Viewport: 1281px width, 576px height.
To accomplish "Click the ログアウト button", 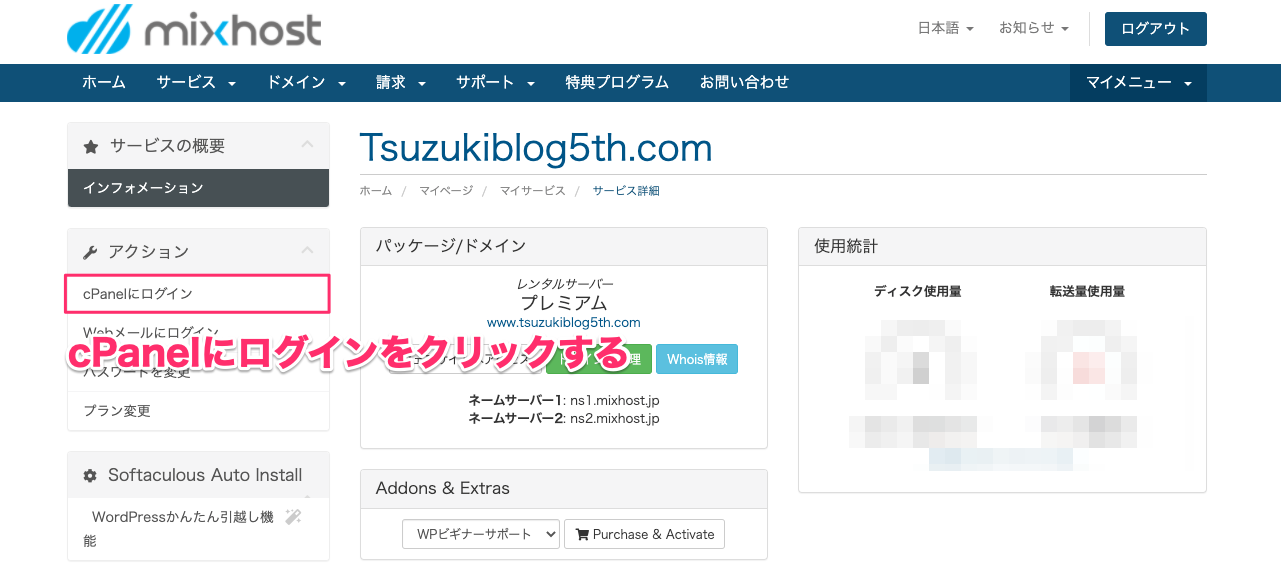I will (x=1155, y=29).
